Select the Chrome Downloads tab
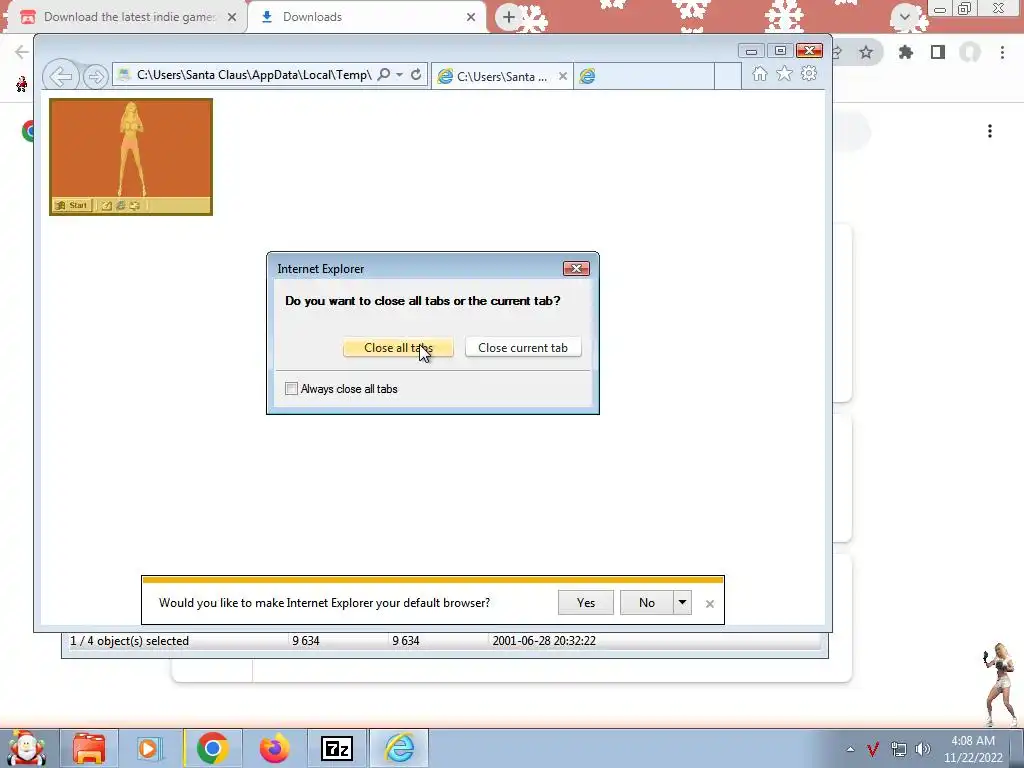 coord(366,17)
